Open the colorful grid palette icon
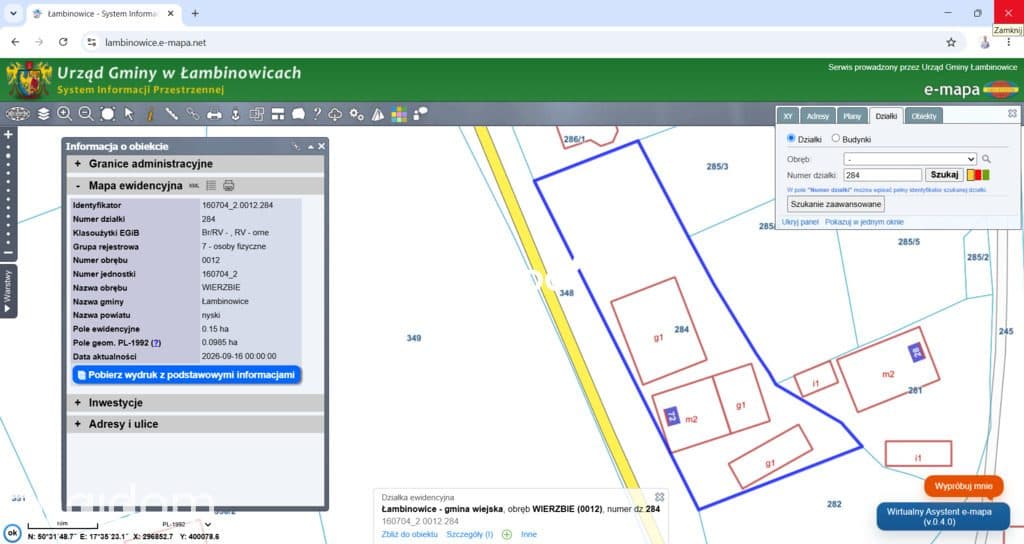The height and width of the screenshot is (544, 1024). 399,114
